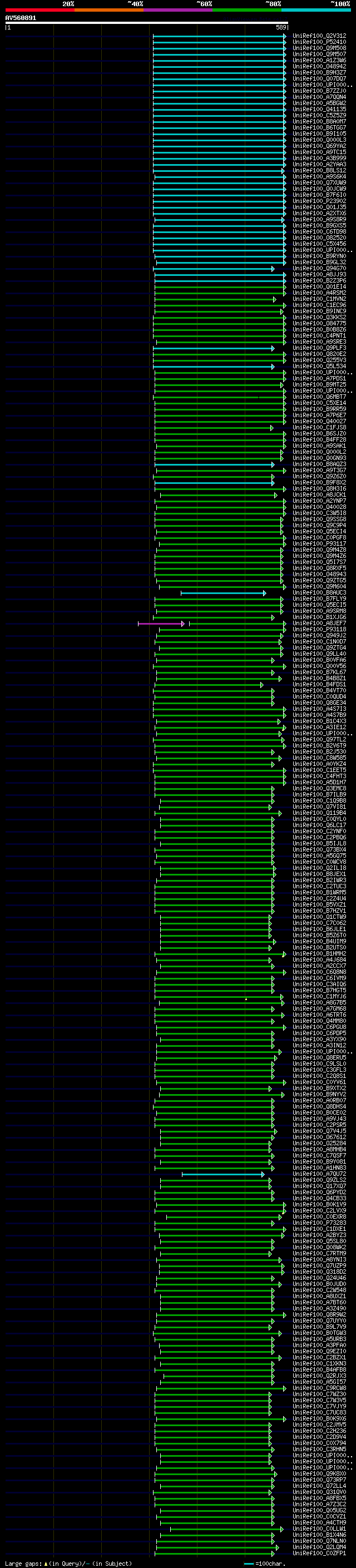Select hit label UniRef100_C5X456
Image resolution: width=356 pixels, height=1568 pixels.
(x=319, y=244)
